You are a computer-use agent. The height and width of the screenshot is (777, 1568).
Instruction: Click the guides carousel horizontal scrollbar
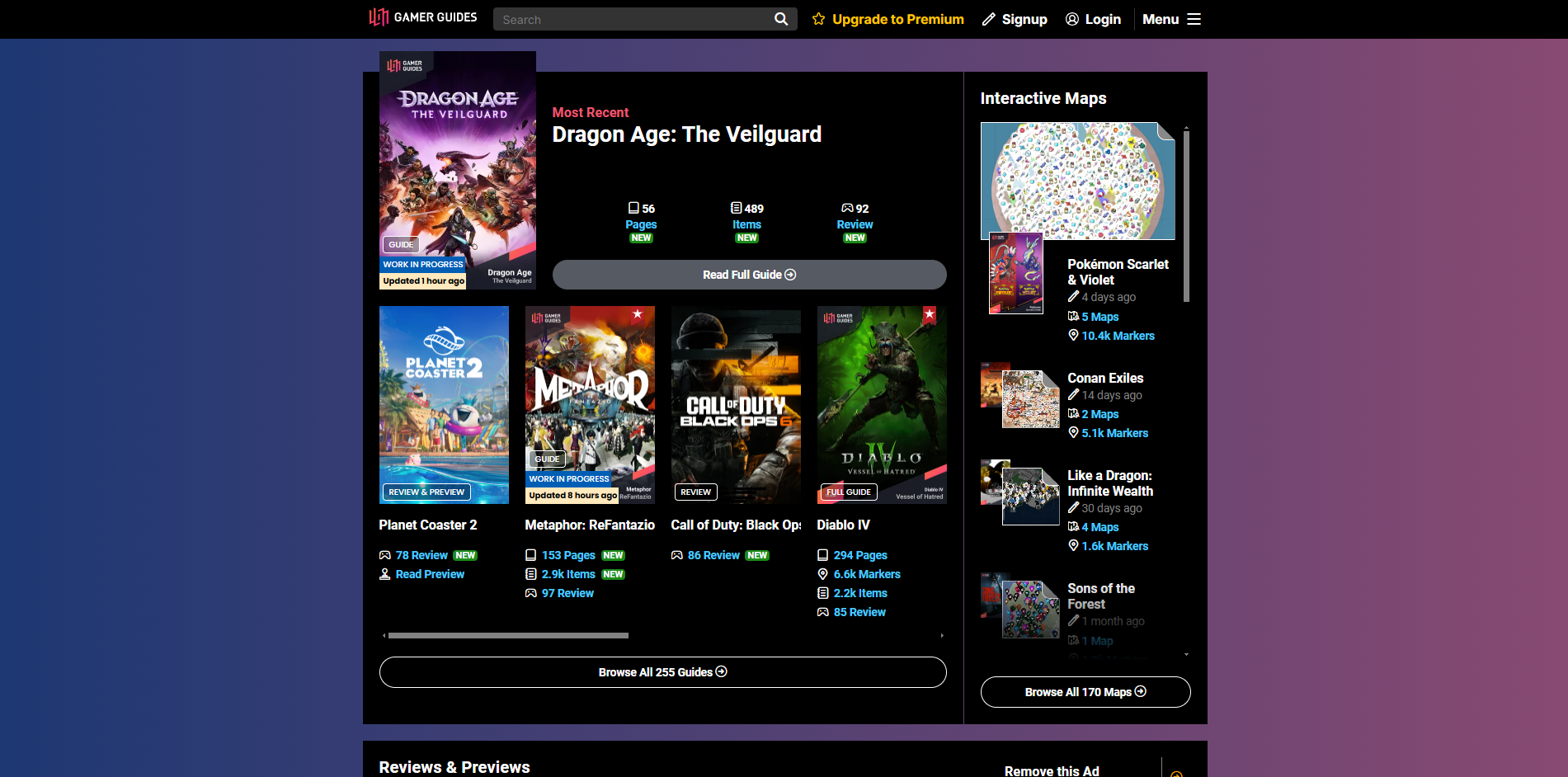(508, 636)
